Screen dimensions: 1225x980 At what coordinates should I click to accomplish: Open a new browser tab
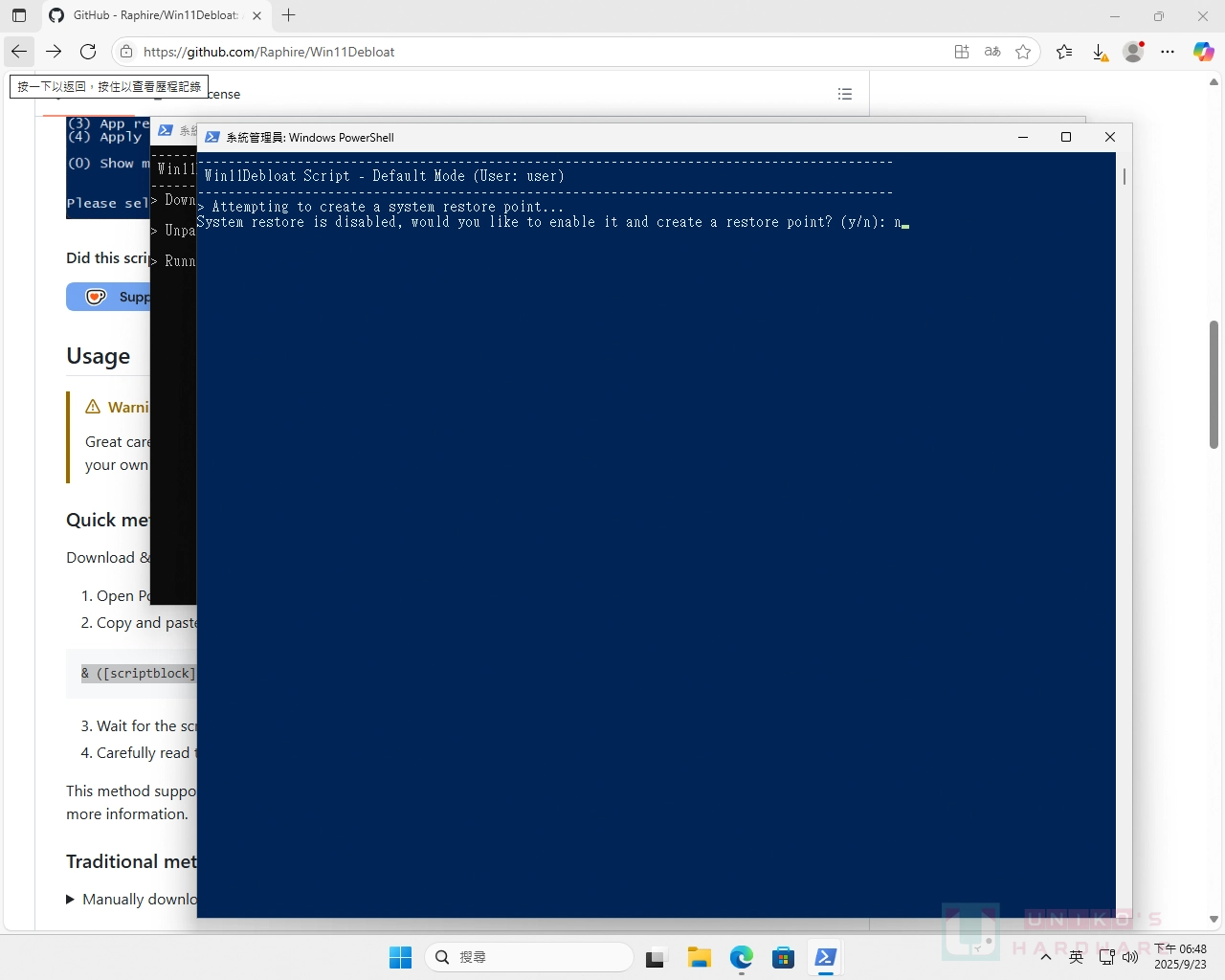click(x=289, y=15)
